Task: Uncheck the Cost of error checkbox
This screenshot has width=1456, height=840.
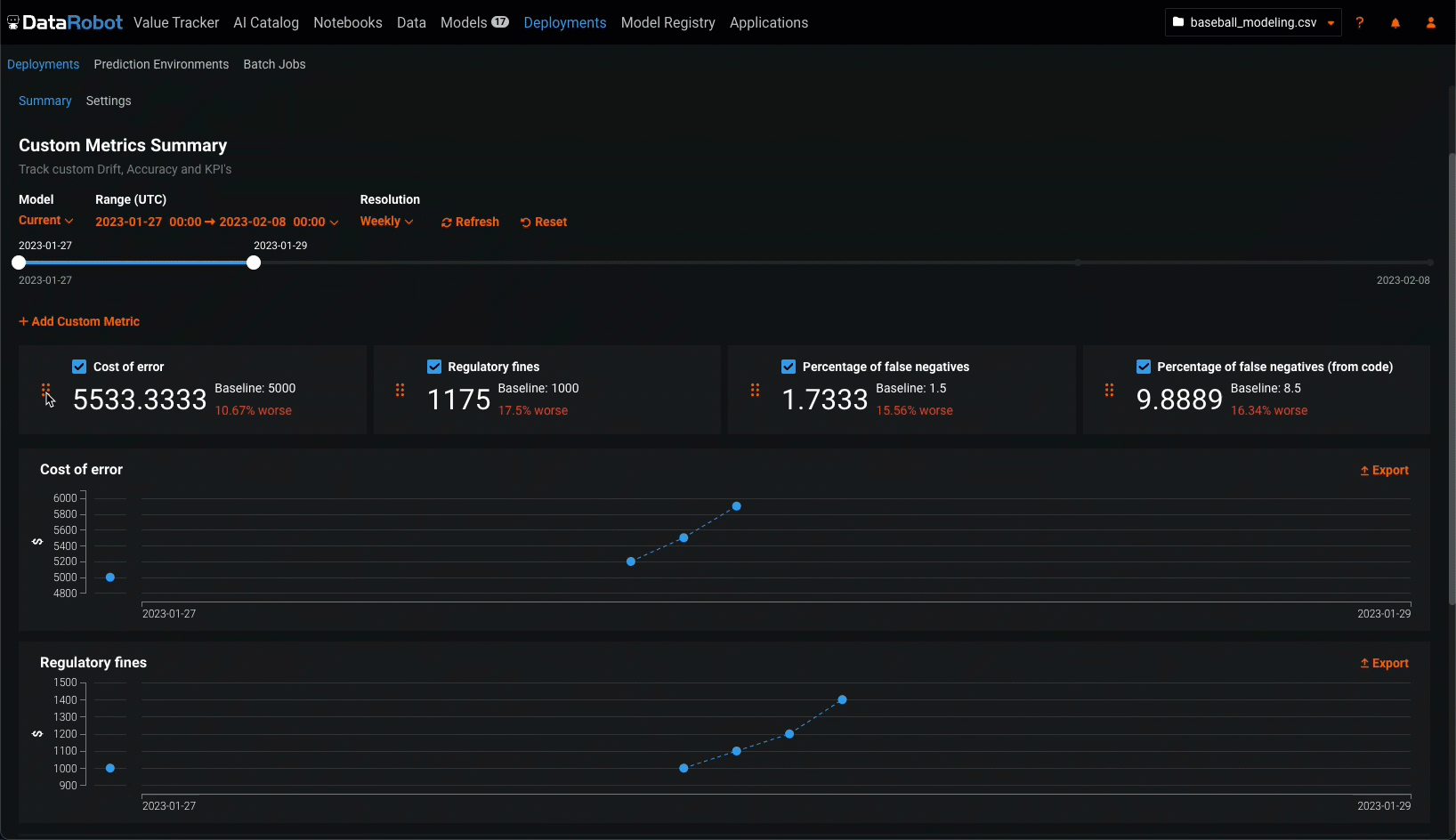Action: click(79, 367)
